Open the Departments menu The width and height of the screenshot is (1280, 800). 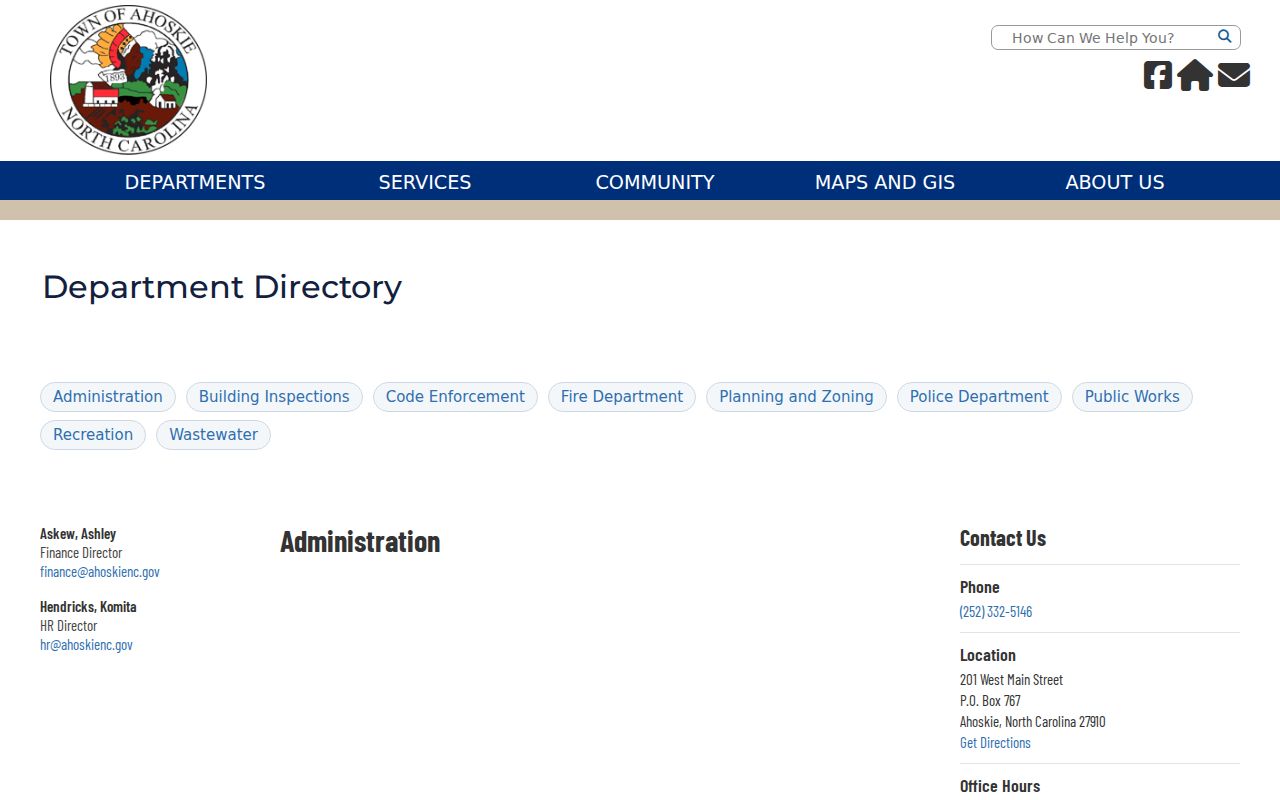click(x=195, y=182)
